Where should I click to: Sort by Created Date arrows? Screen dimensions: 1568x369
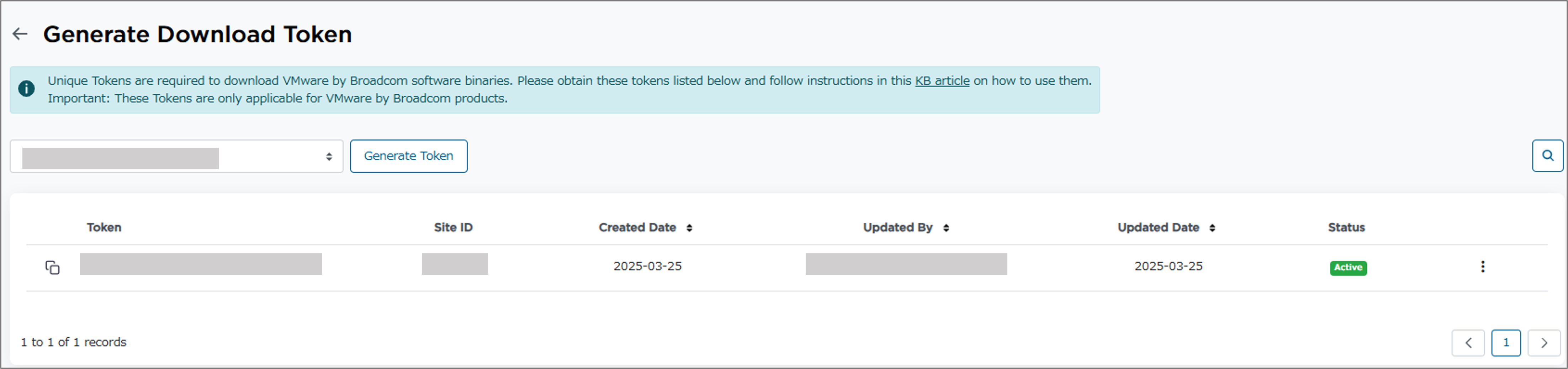tap(689, 228)
